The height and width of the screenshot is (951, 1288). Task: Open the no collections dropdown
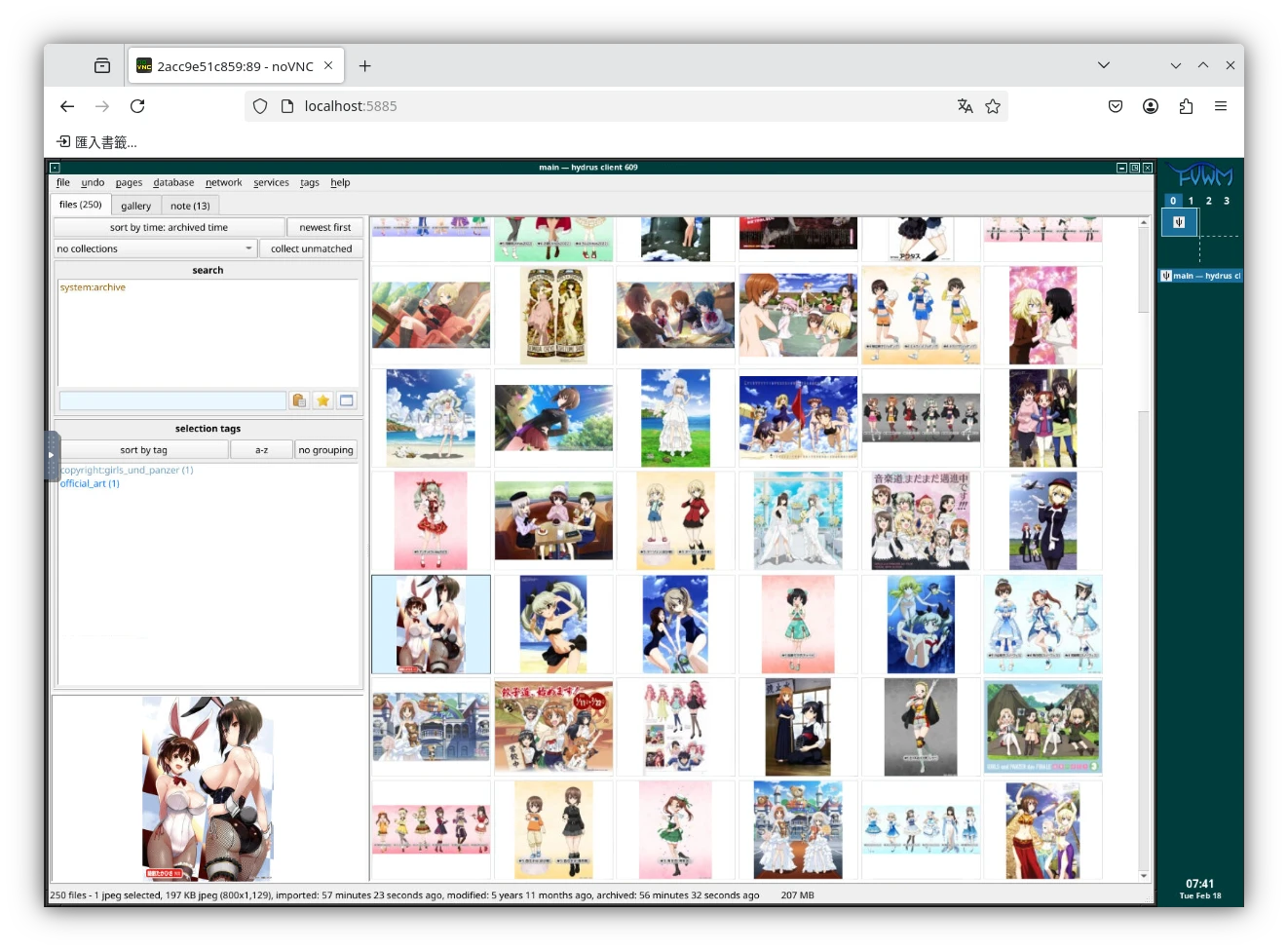pyautogui.click(x=155, y=248)
